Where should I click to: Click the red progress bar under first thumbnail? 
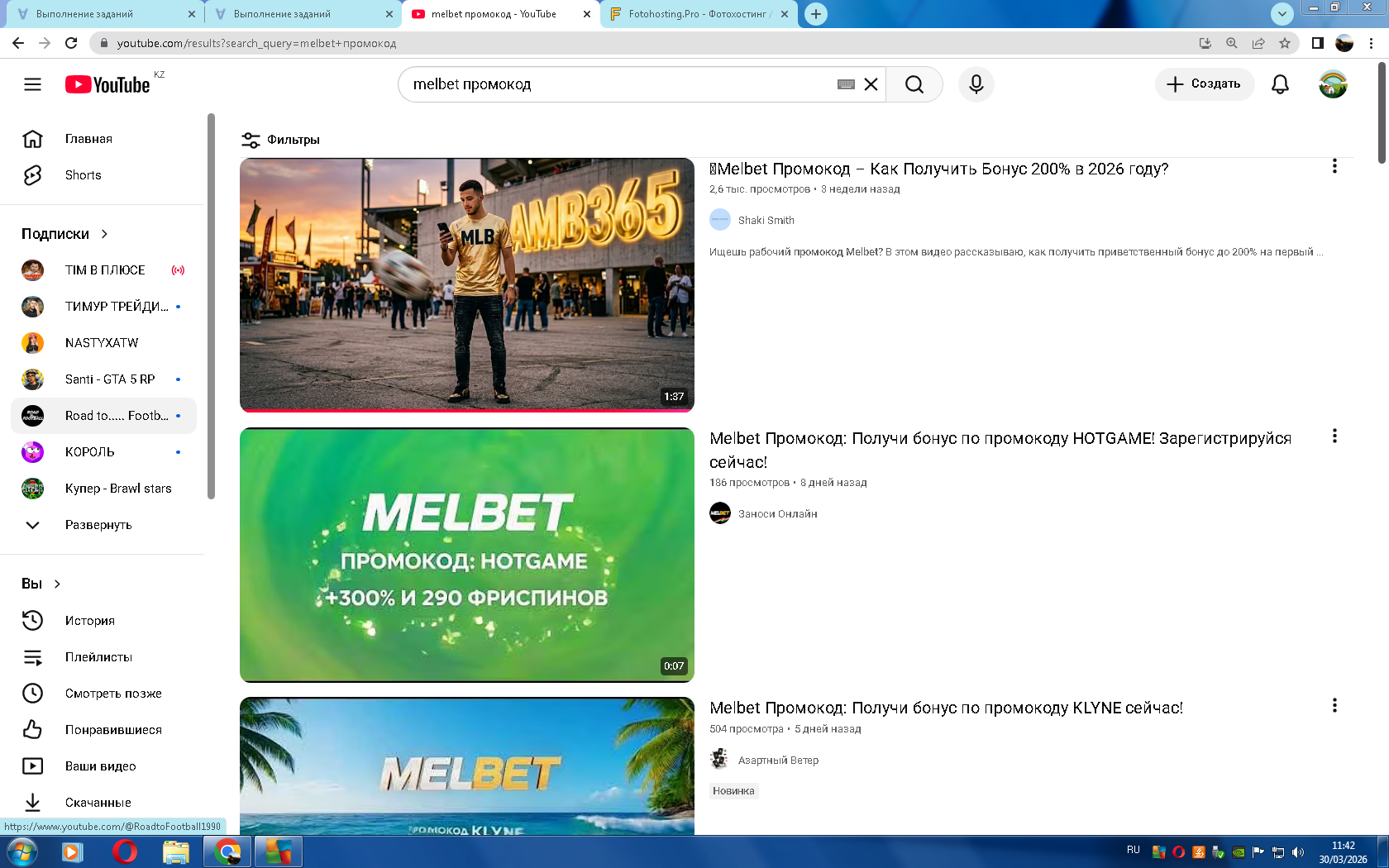pyautogui.click(x=466, y=410)
